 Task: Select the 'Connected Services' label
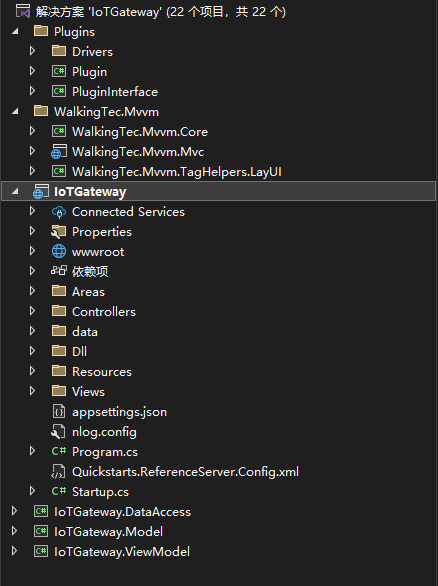(128, 212)
